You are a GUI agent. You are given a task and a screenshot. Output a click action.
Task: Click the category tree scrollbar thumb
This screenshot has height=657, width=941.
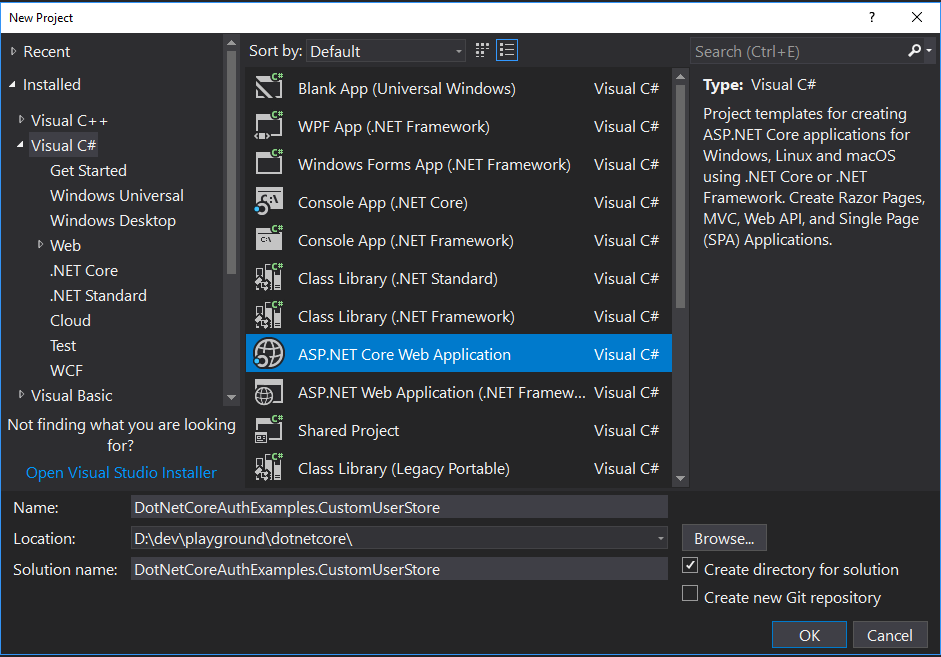(231, 163)
